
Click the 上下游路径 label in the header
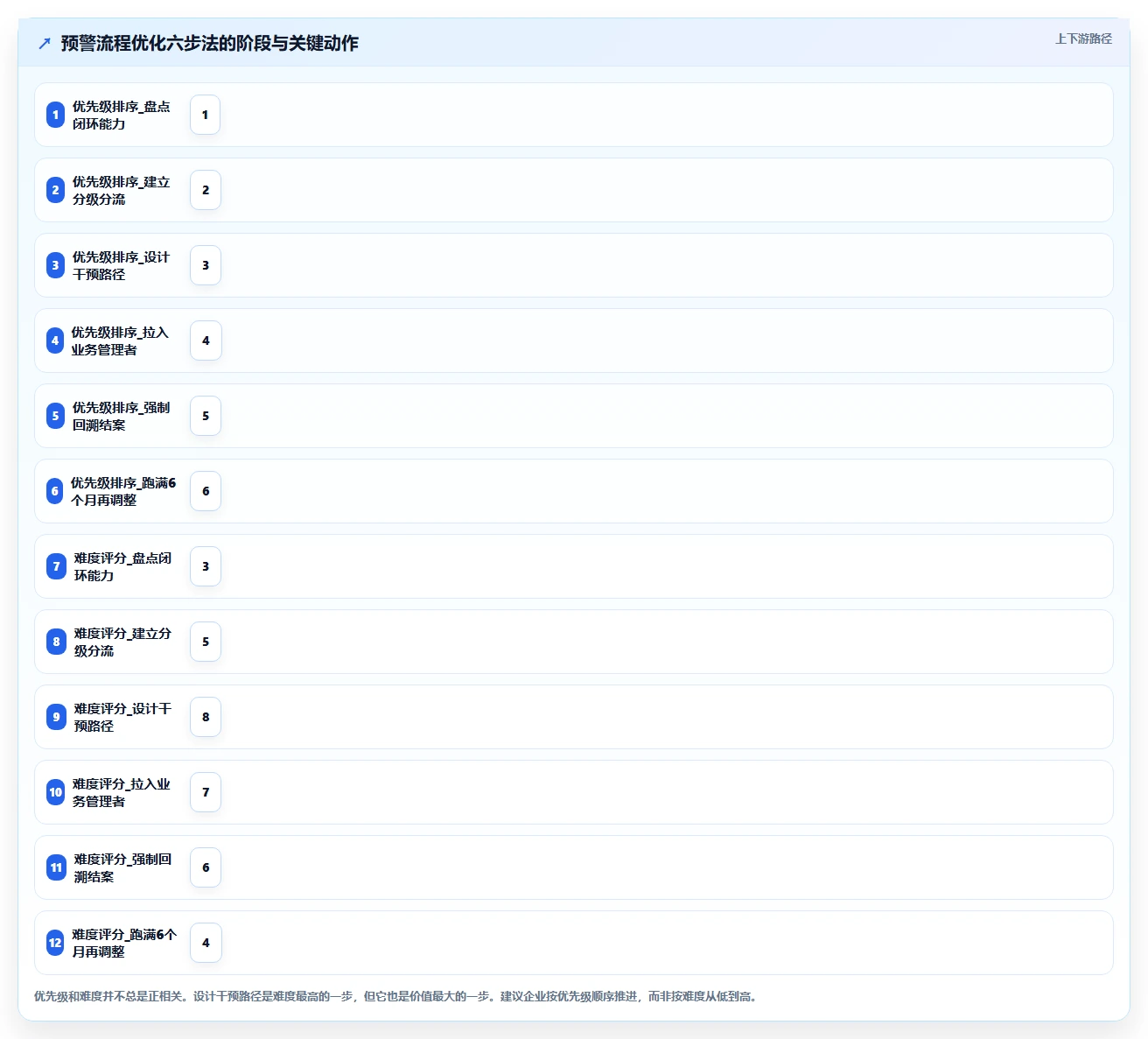(1083, 39)
